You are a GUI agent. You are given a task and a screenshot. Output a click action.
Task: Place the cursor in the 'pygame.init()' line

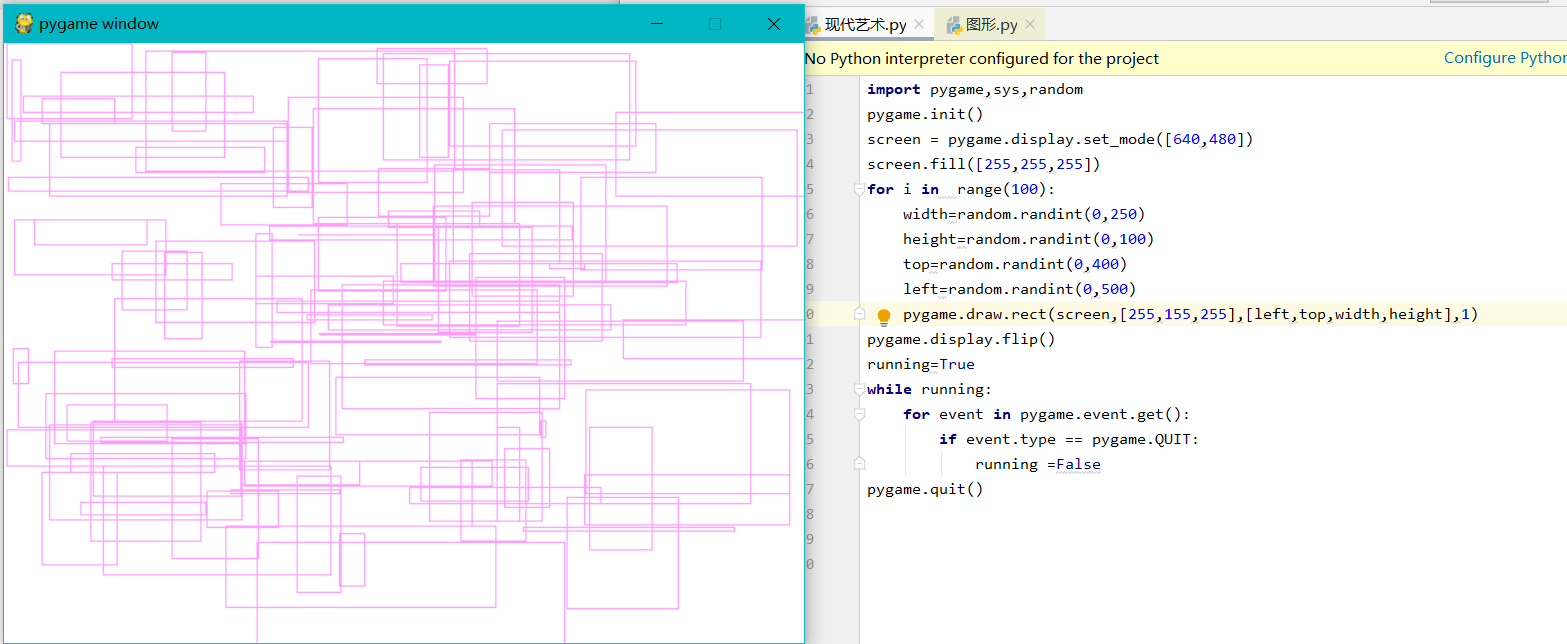pyautogui.click(x=925, y=114)
